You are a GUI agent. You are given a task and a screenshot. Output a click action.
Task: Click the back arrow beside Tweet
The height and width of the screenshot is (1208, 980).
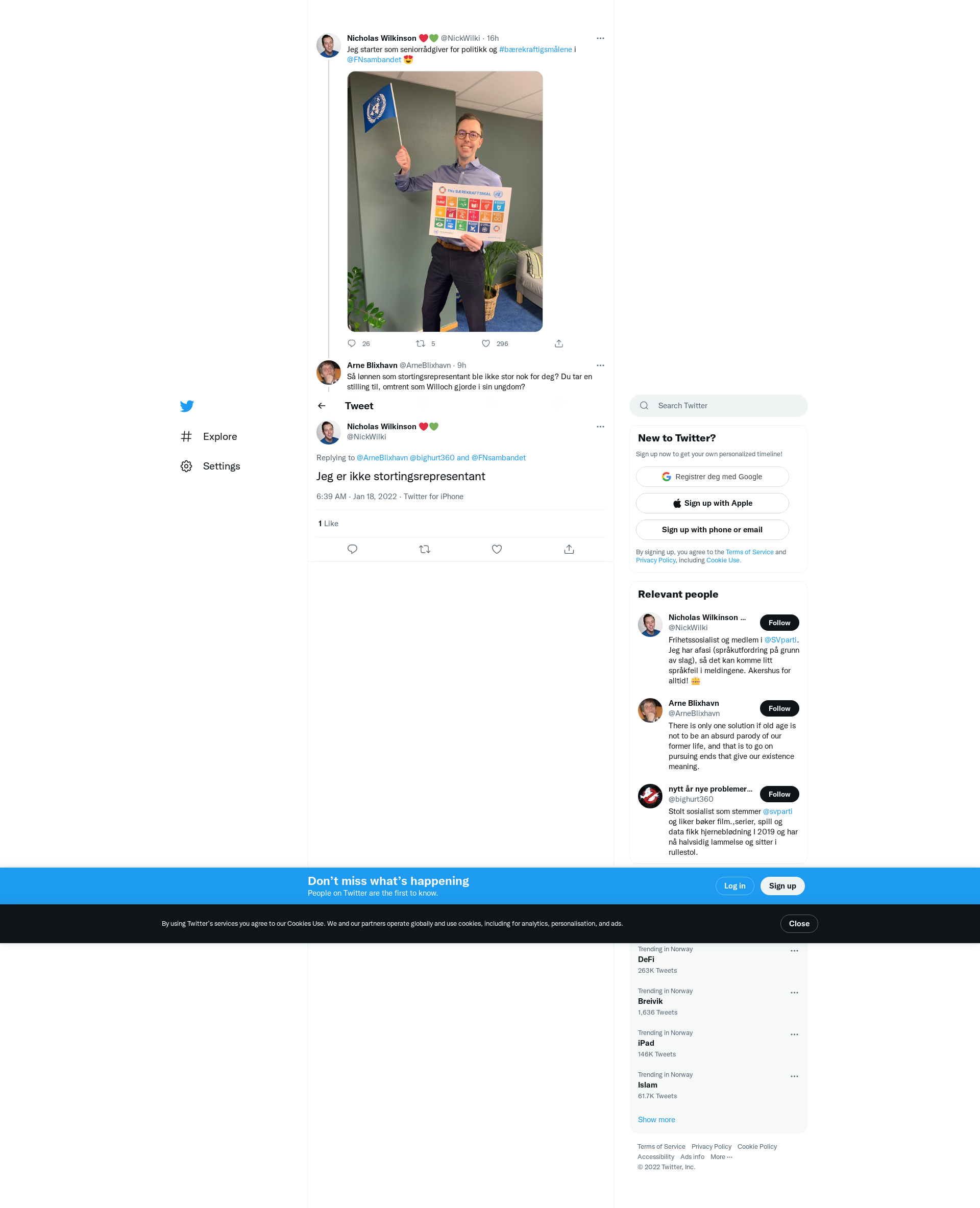tap(322, 406)
